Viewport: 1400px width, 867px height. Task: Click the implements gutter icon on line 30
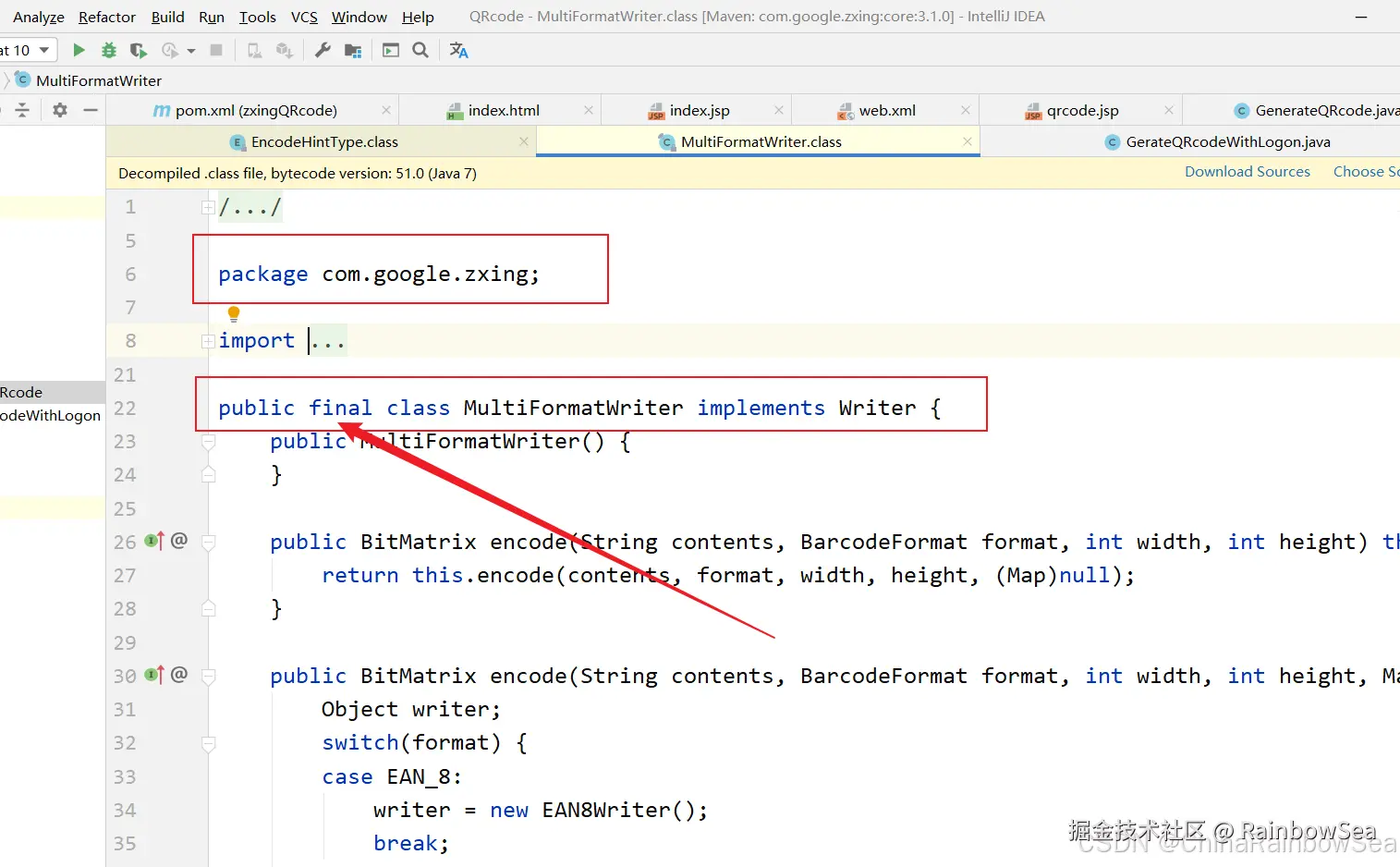tap(154, 675)
